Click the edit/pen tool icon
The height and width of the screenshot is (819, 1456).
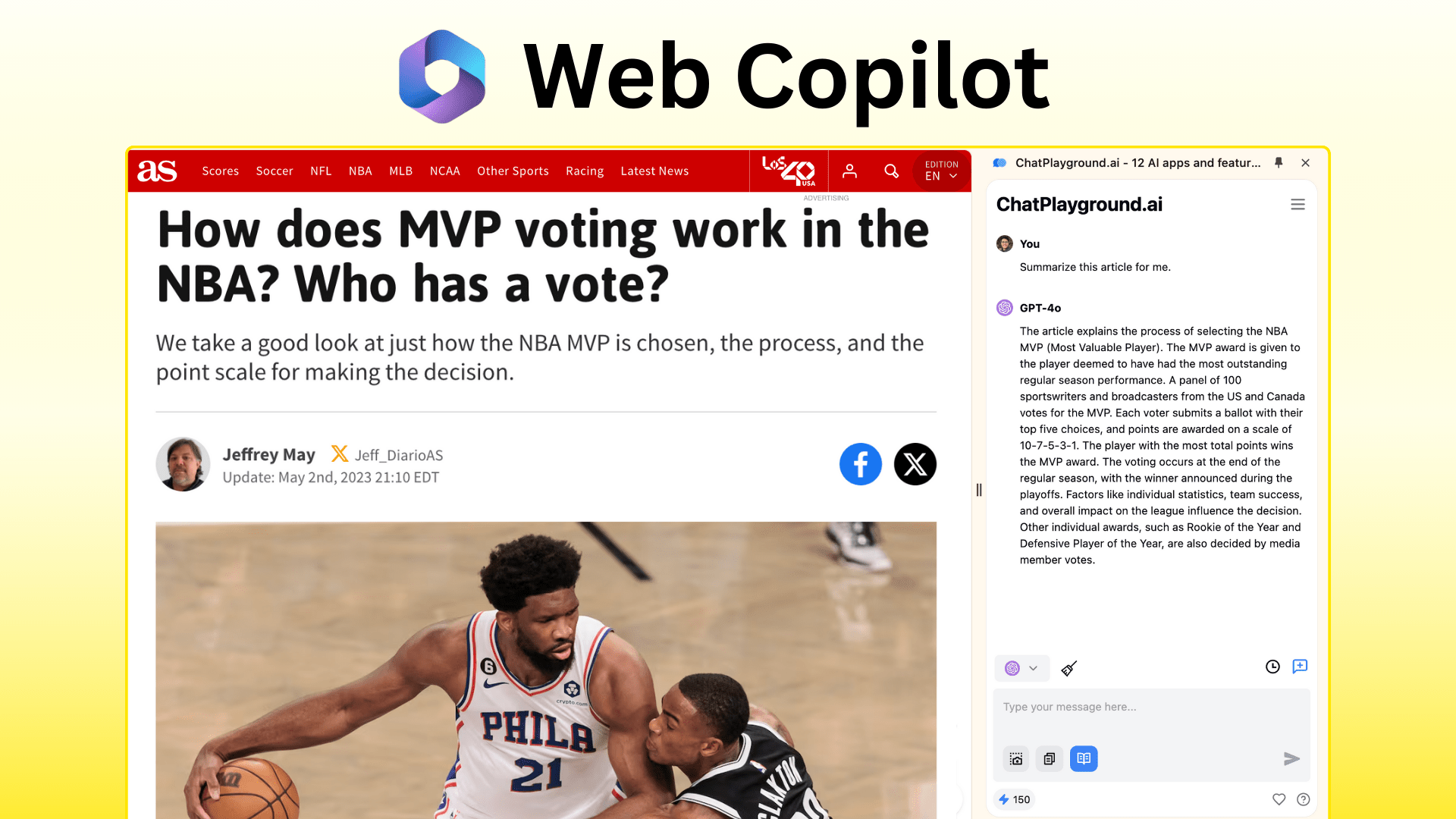pos(1068,667)
